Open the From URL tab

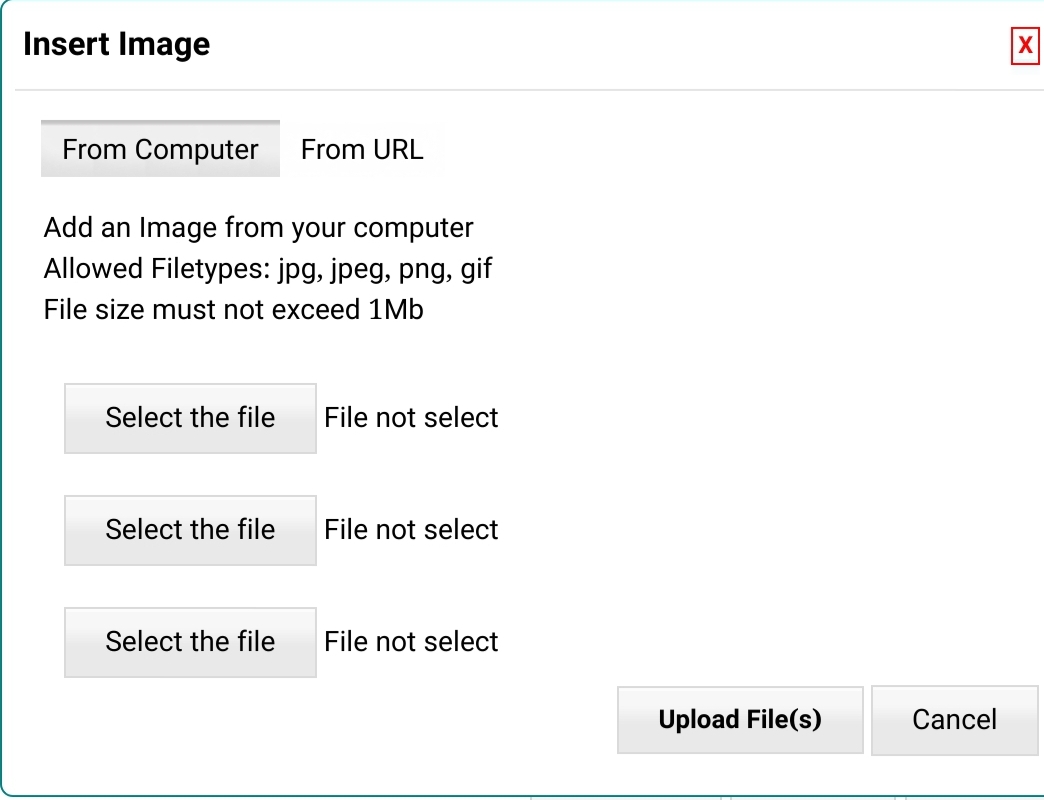point(362,150)
